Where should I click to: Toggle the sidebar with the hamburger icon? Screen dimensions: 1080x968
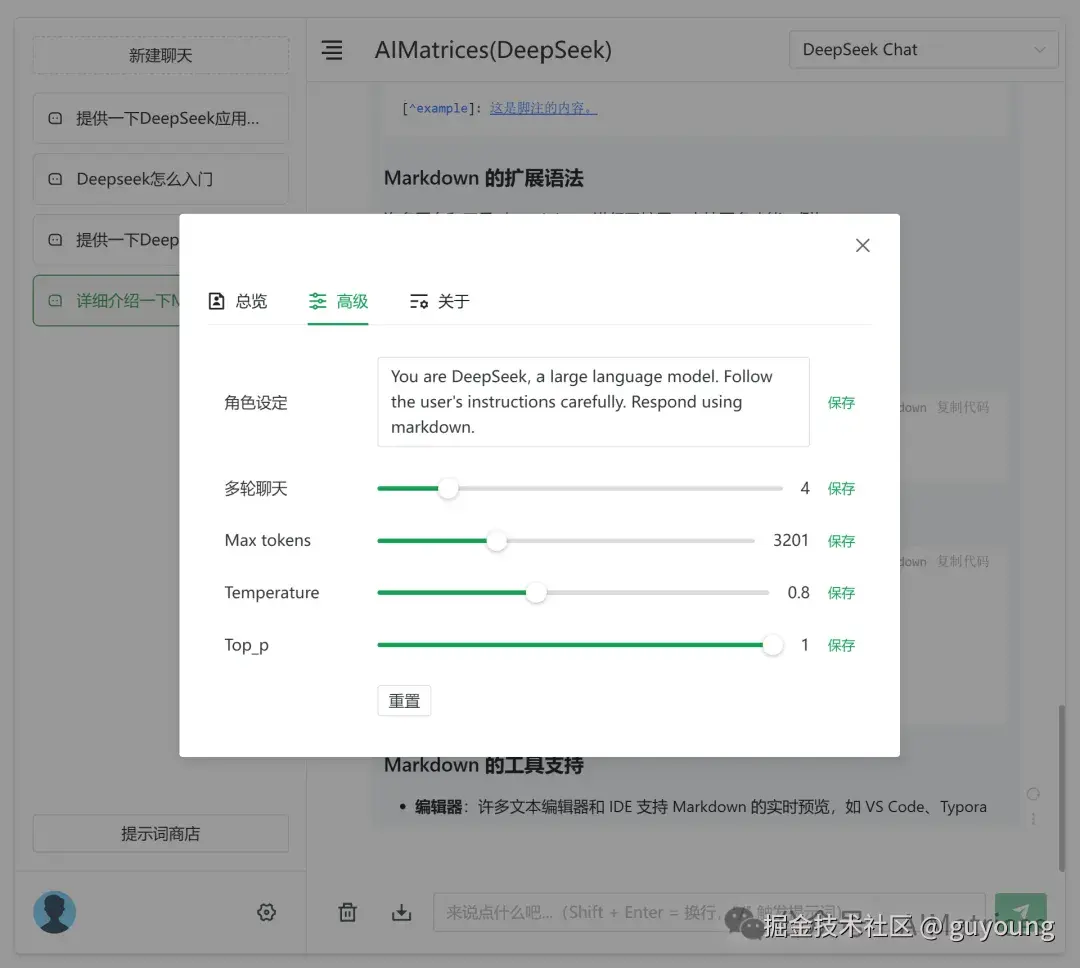[x=331, y=49]
